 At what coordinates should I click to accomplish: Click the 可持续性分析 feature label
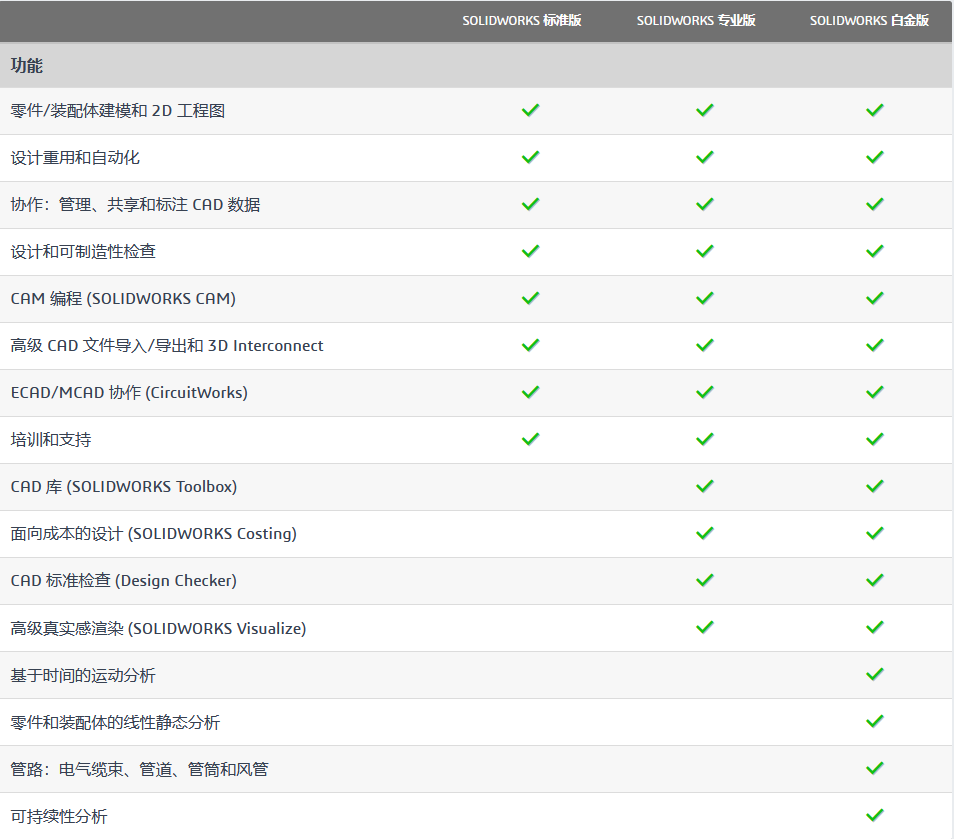(59, 816)
